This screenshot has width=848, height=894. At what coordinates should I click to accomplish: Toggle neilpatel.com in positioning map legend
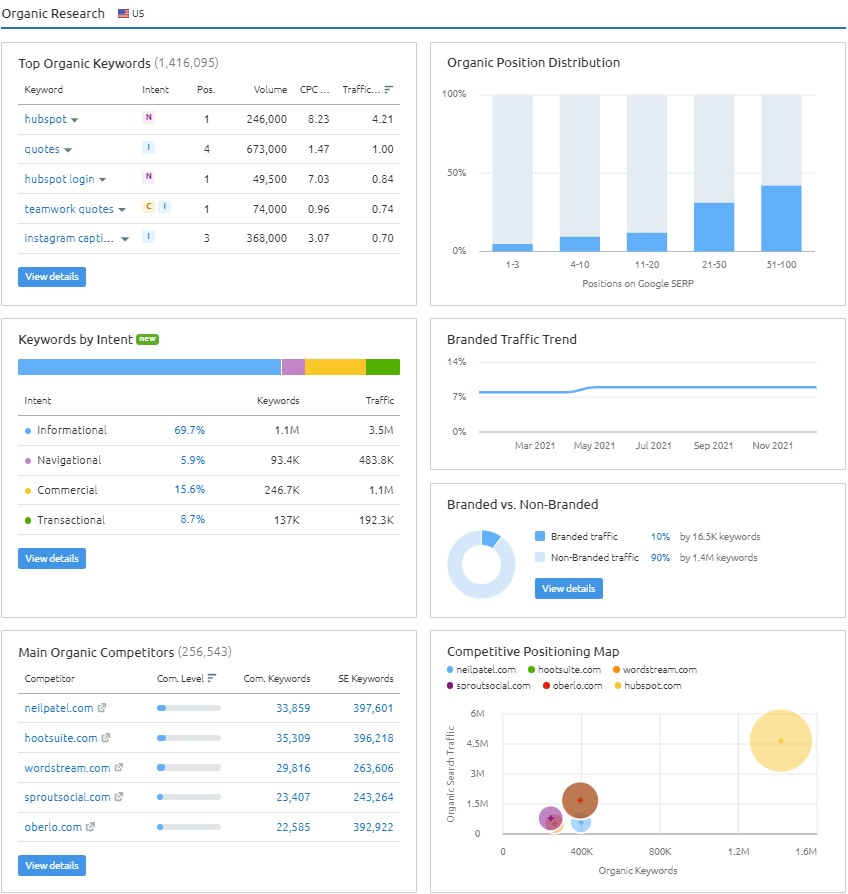481,669
